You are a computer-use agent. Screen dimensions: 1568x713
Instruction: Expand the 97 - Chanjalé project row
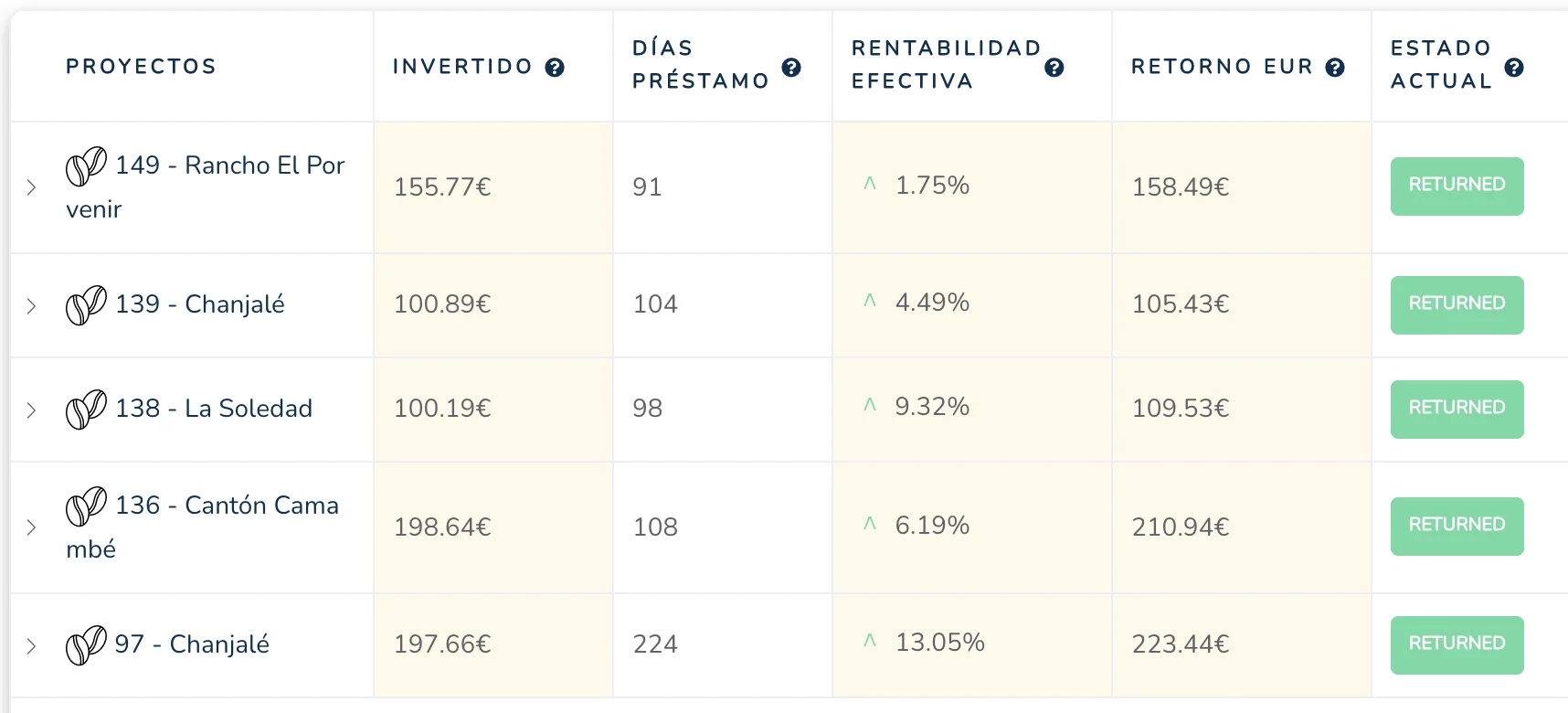tap(31, 645)
